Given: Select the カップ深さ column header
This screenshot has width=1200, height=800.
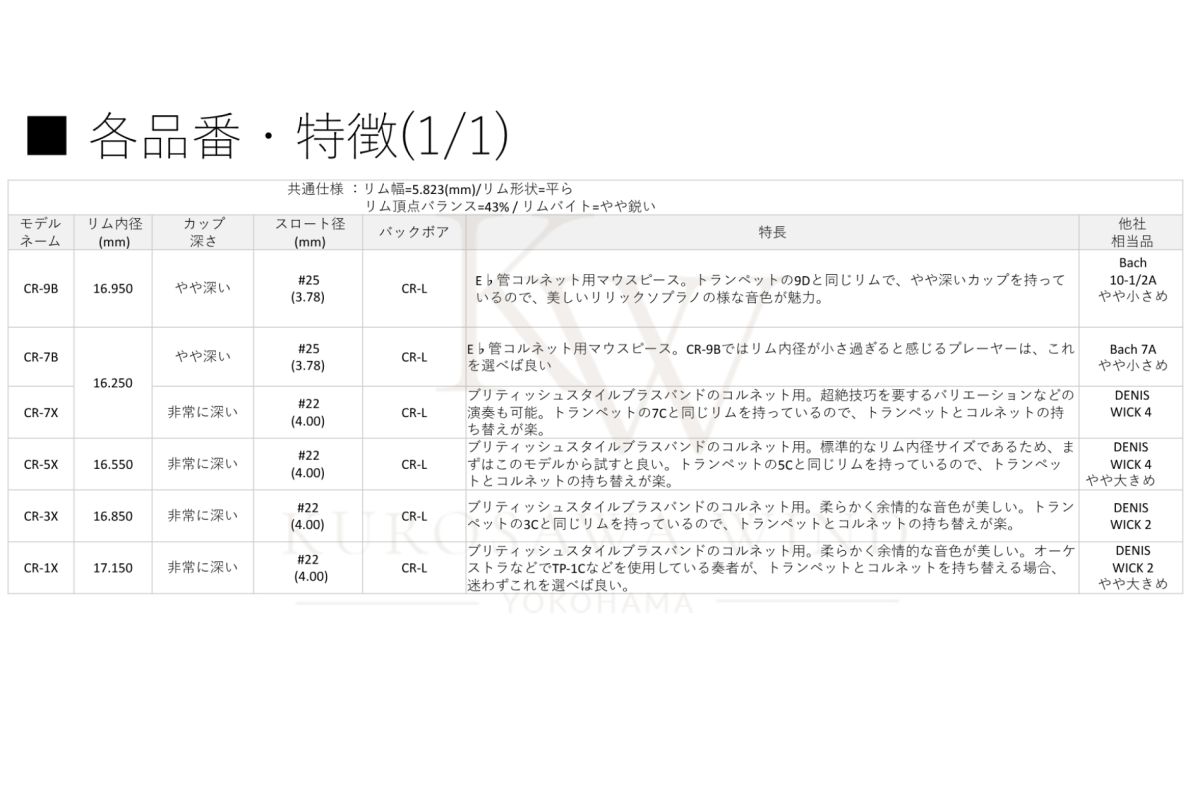Looking at the screenshot, I should (x=203, y=232).
